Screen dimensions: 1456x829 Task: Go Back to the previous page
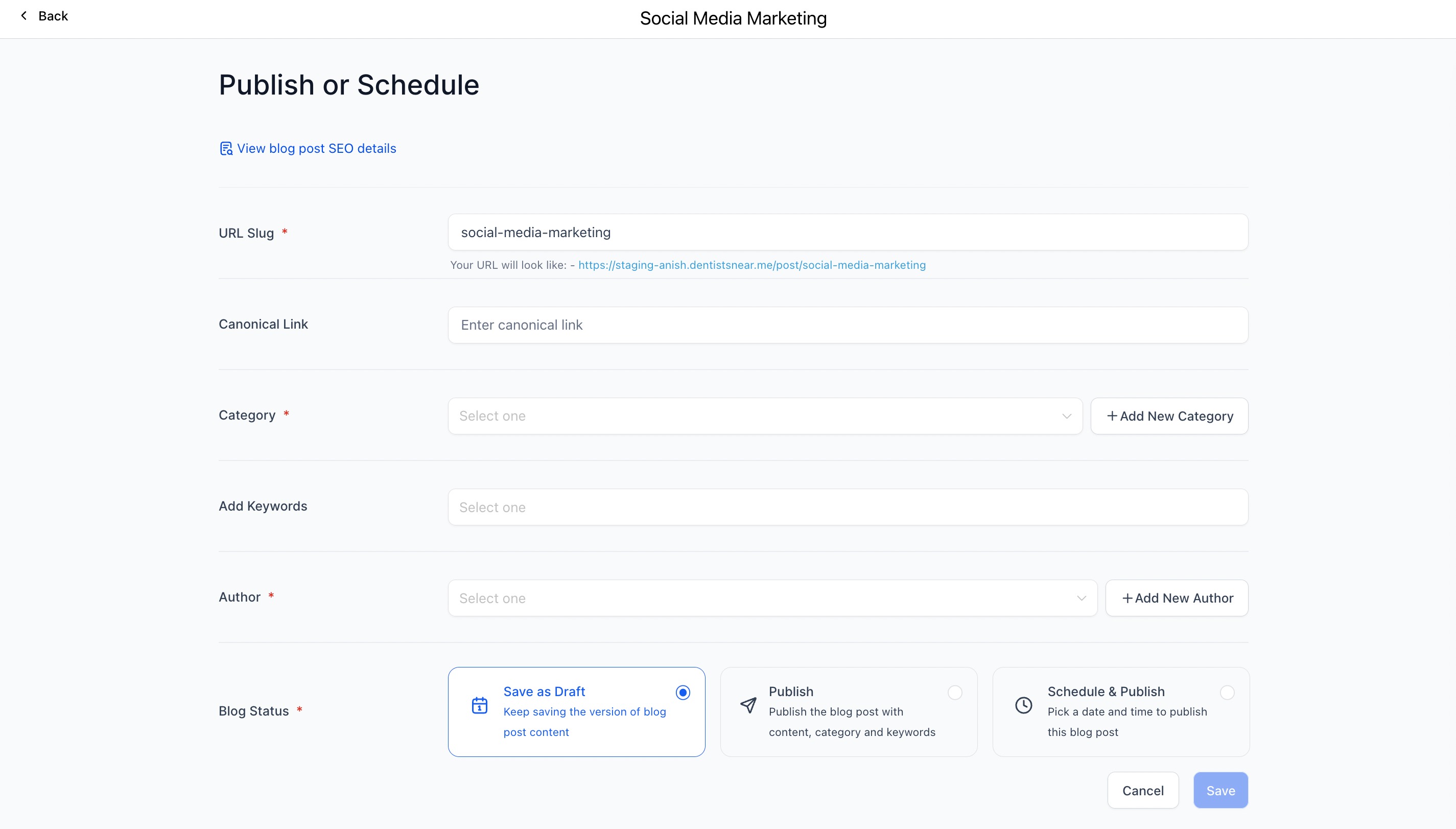click(x=44, y=16)
